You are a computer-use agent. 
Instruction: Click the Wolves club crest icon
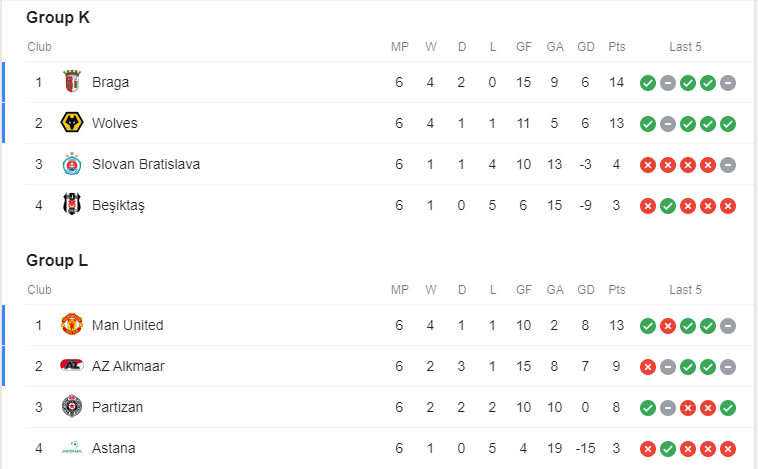pos(71,123)
